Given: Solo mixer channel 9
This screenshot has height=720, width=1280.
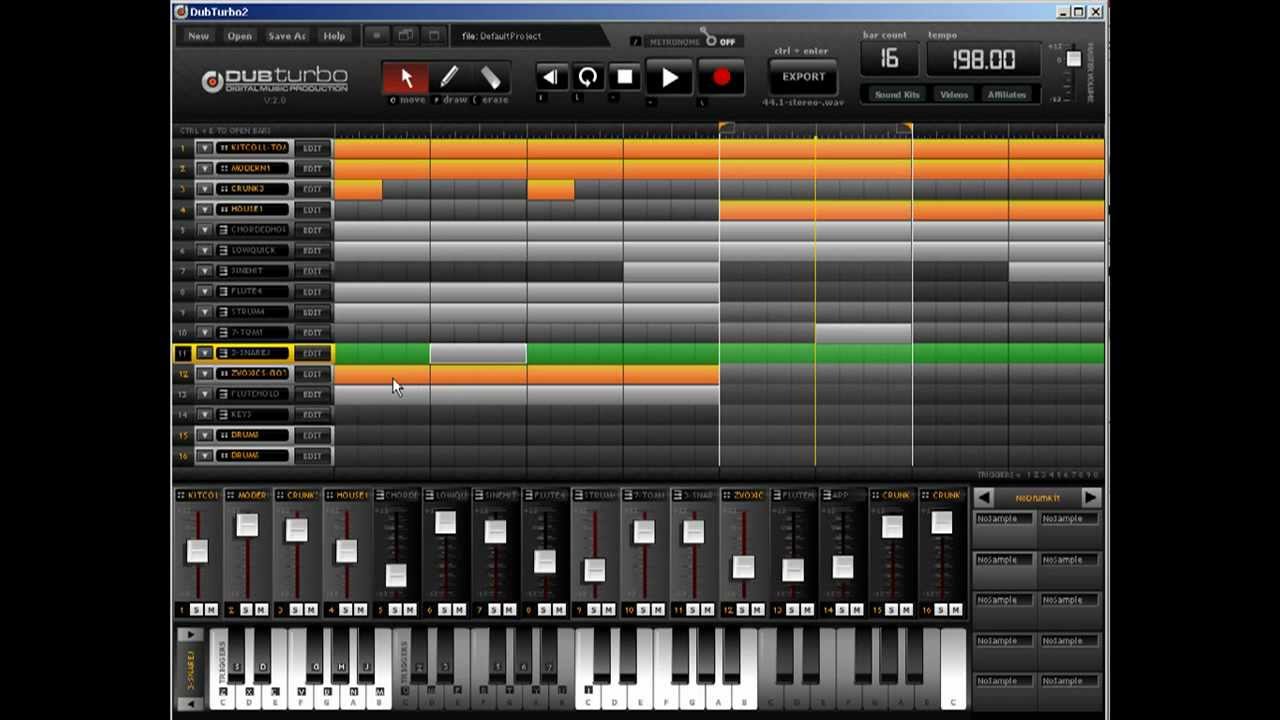Looking at the screenshot, I should click(x=594, y=610).
